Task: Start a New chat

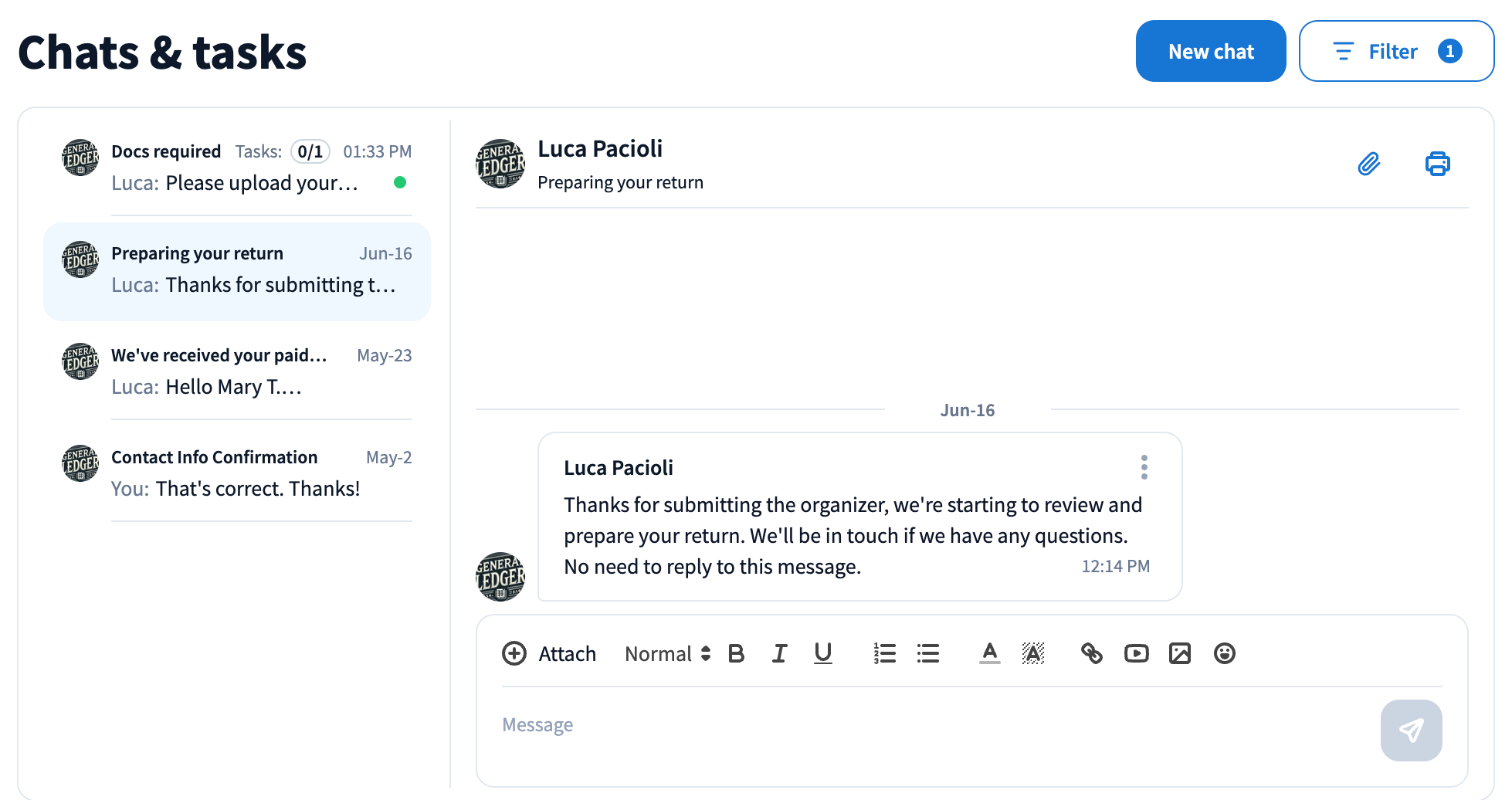Action: (1210, 52)
